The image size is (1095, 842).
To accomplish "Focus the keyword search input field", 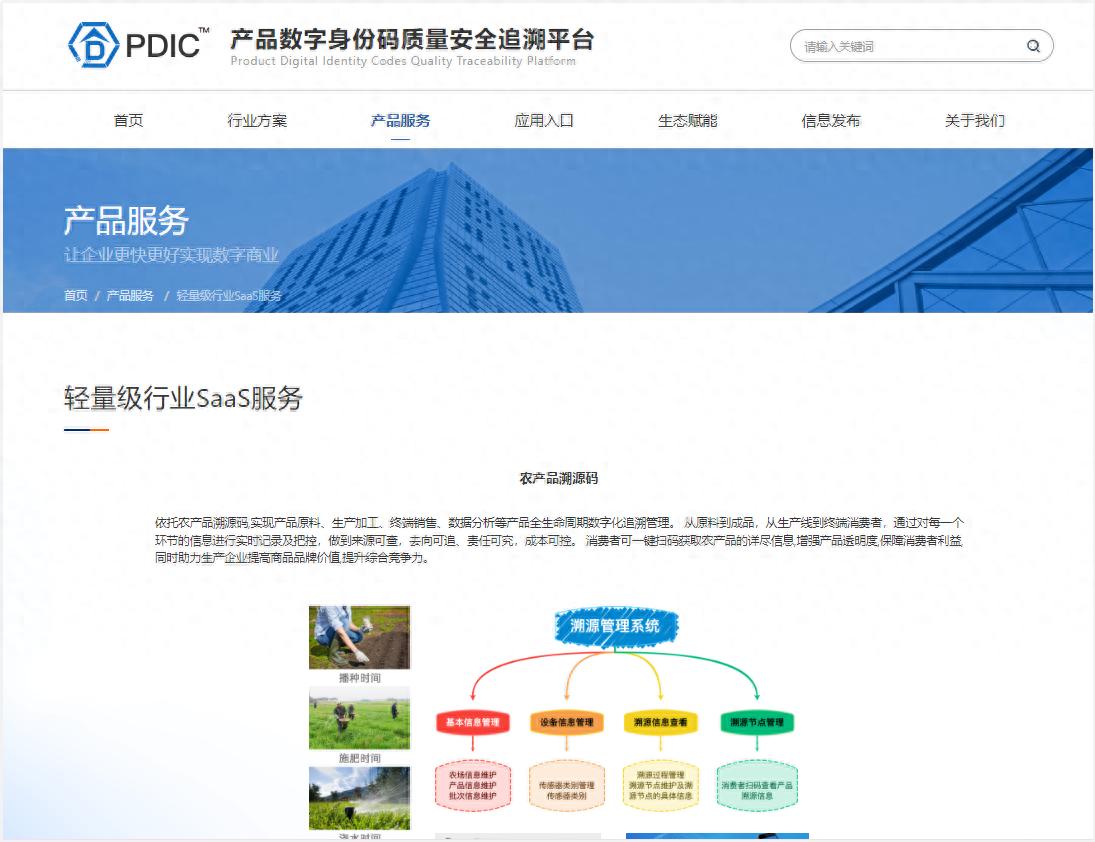I will coord(921,45).
